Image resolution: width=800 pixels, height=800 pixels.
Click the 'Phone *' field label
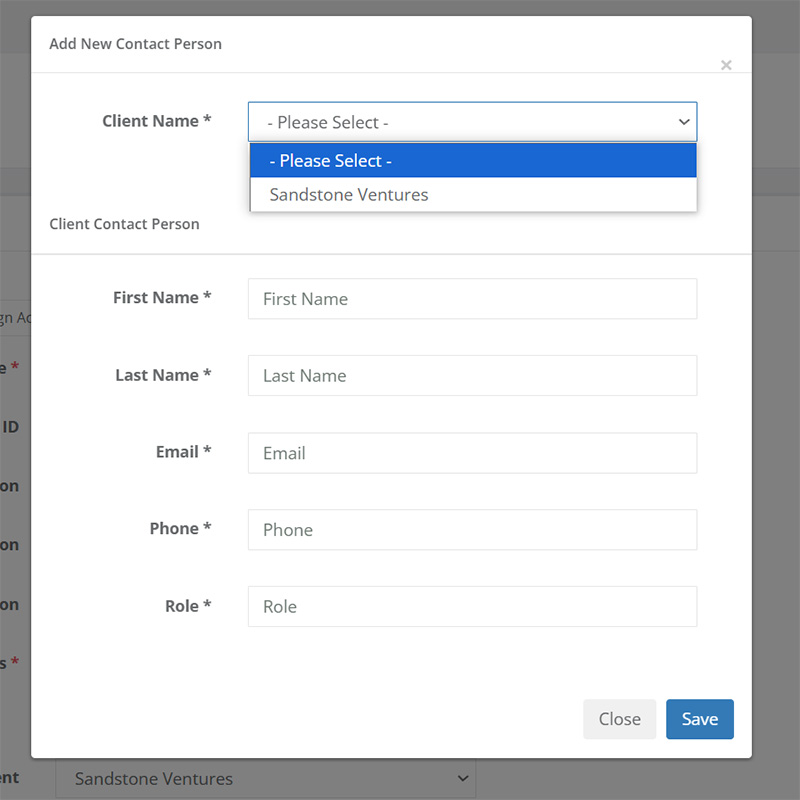click(180, 528)
